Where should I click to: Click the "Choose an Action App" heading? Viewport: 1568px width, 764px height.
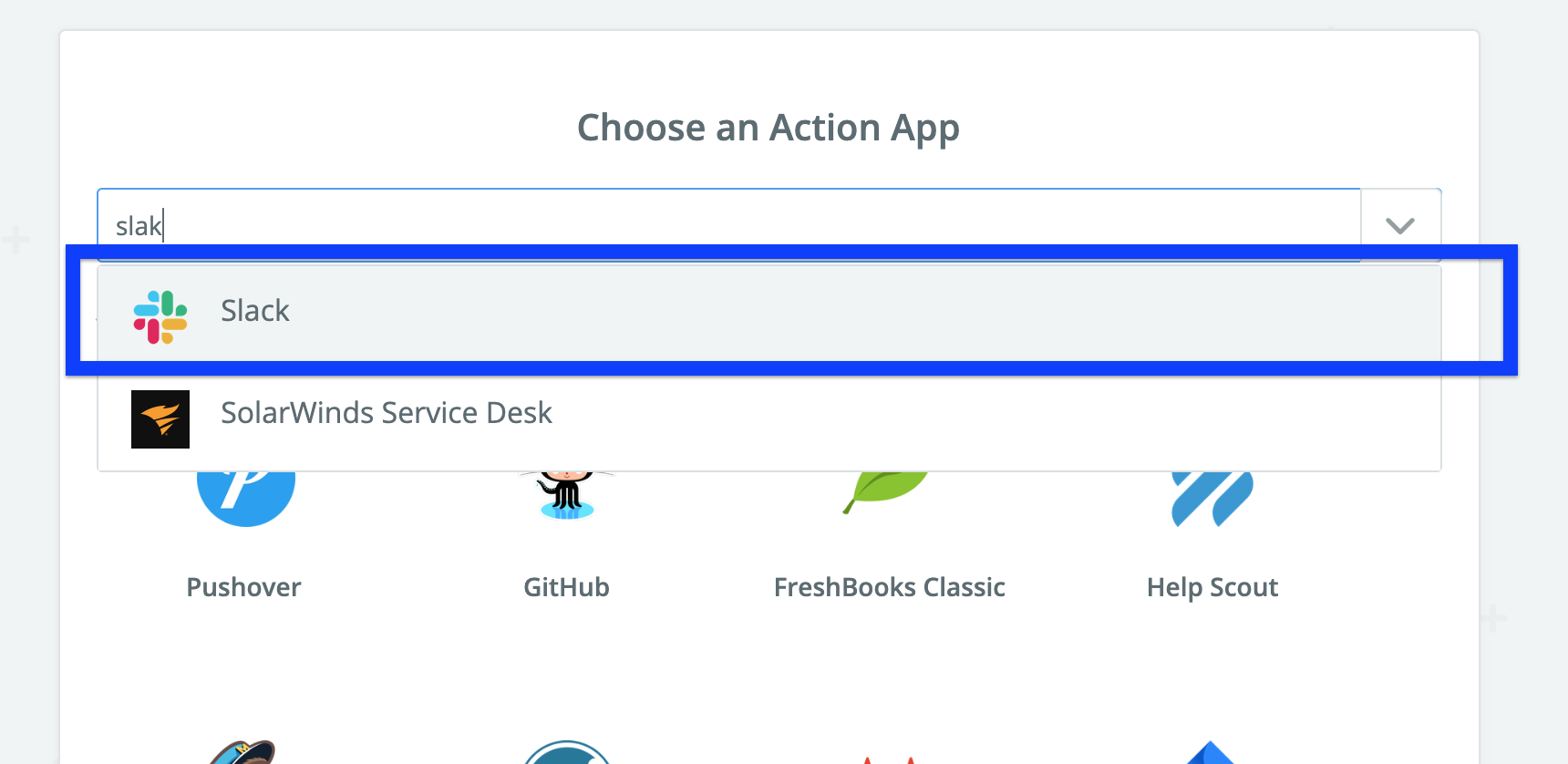tap(769, 128)
